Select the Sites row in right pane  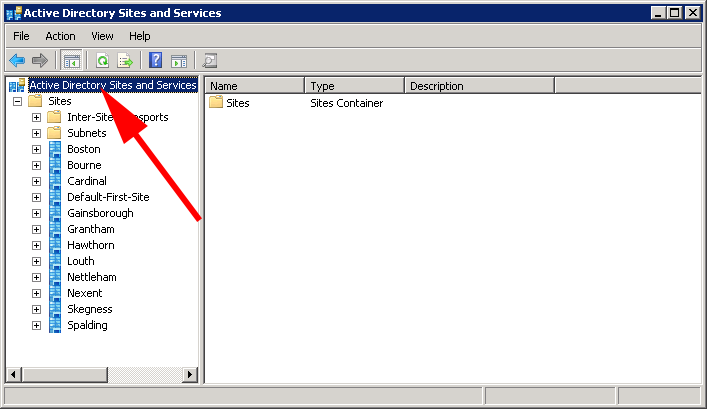238,103
